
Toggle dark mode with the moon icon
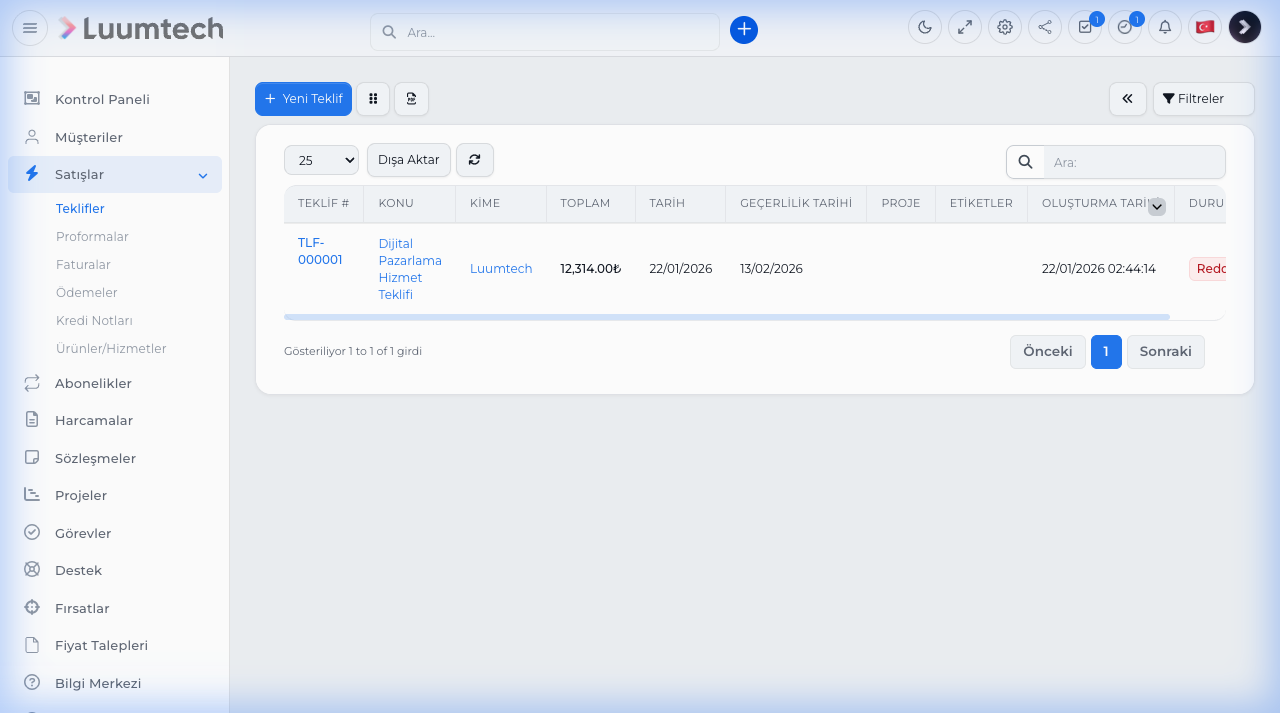pos(925,27)
